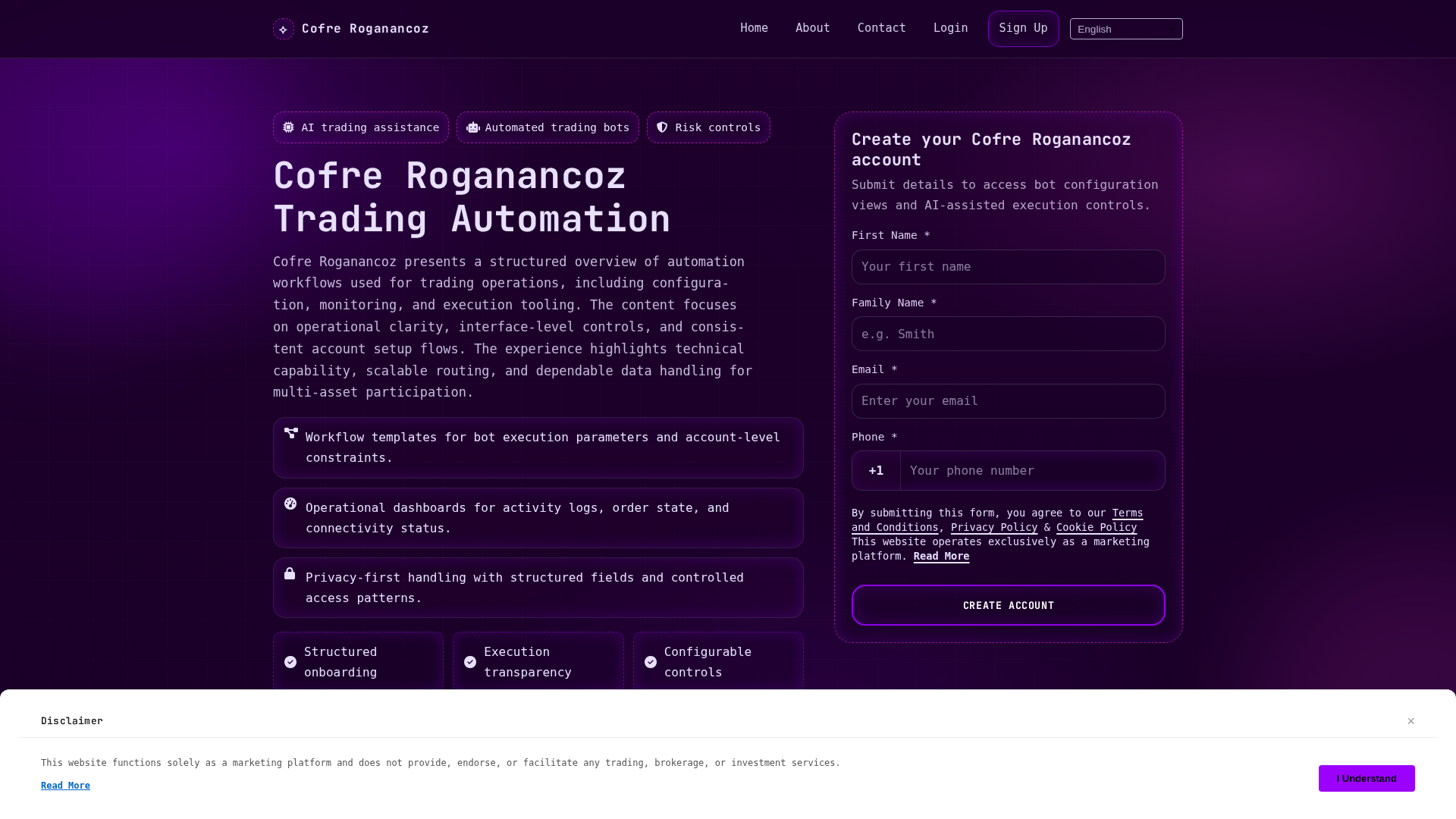Screen dimensions: 1456x819
Task: Click Read More in the signup form
Action: (941, 556)
